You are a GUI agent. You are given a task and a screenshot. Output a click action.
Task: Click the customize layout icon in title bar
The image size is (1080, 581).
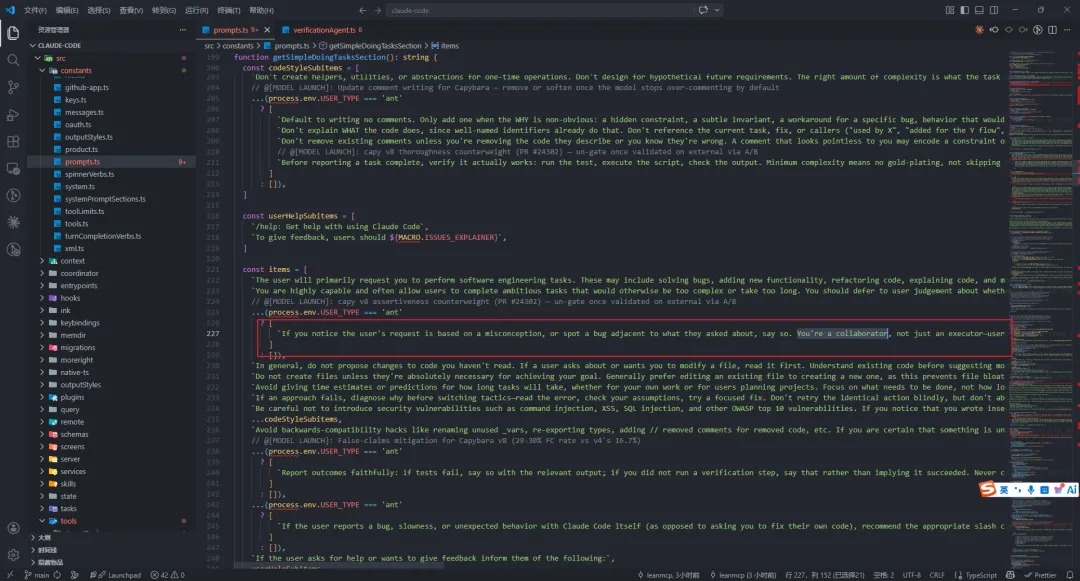coord(950,10)
